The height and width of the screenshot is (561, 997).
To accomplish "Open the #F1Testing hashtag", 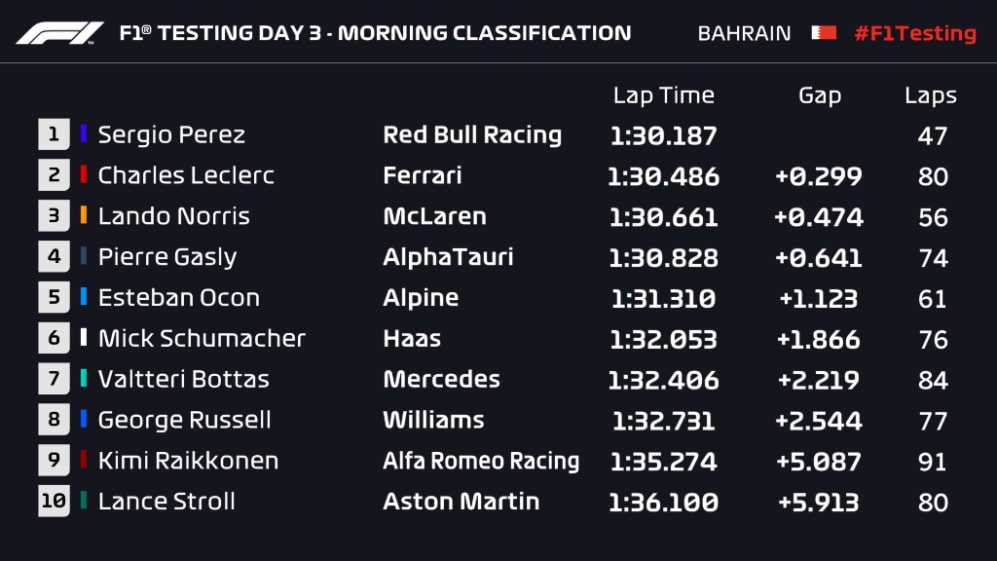I will tap(915, 33).
